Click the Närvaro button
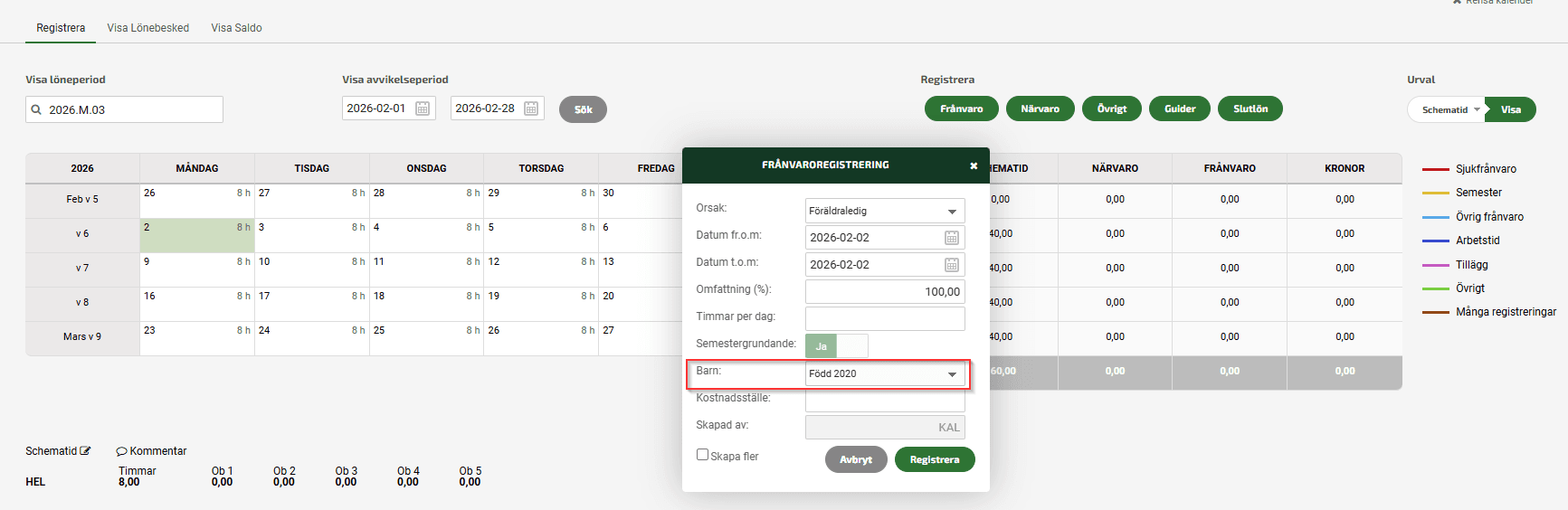The image size is (1568, 510). [1040, 109]
